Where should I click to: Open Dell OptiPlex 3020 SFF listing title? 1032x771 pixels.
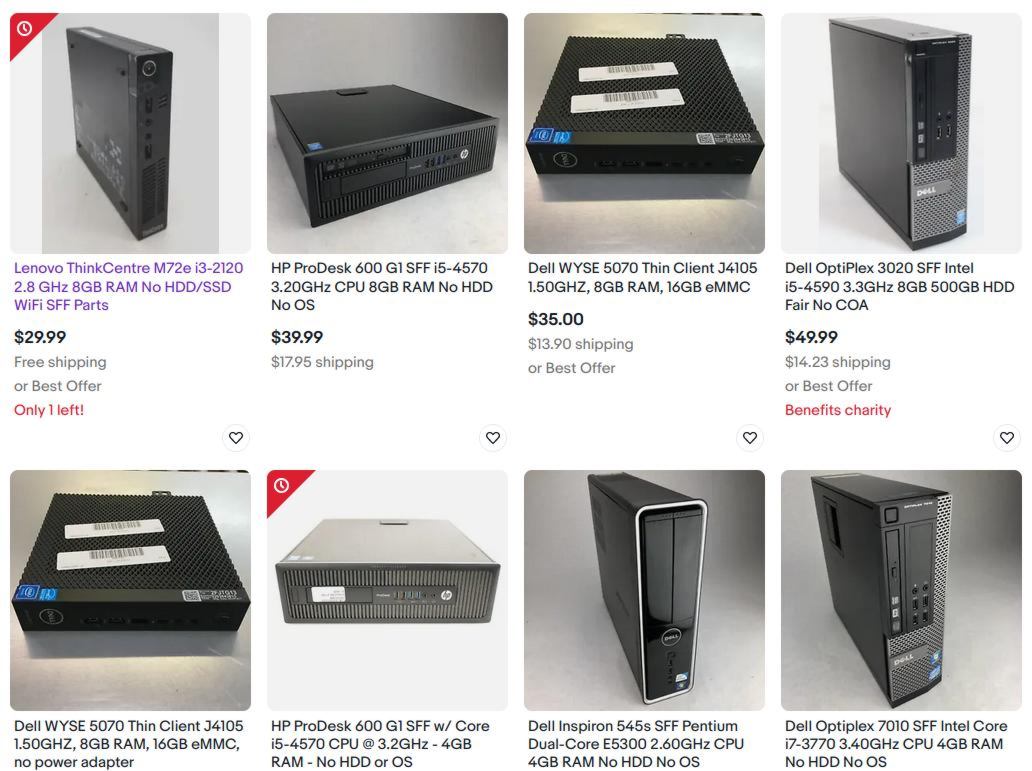click(899, 286)
